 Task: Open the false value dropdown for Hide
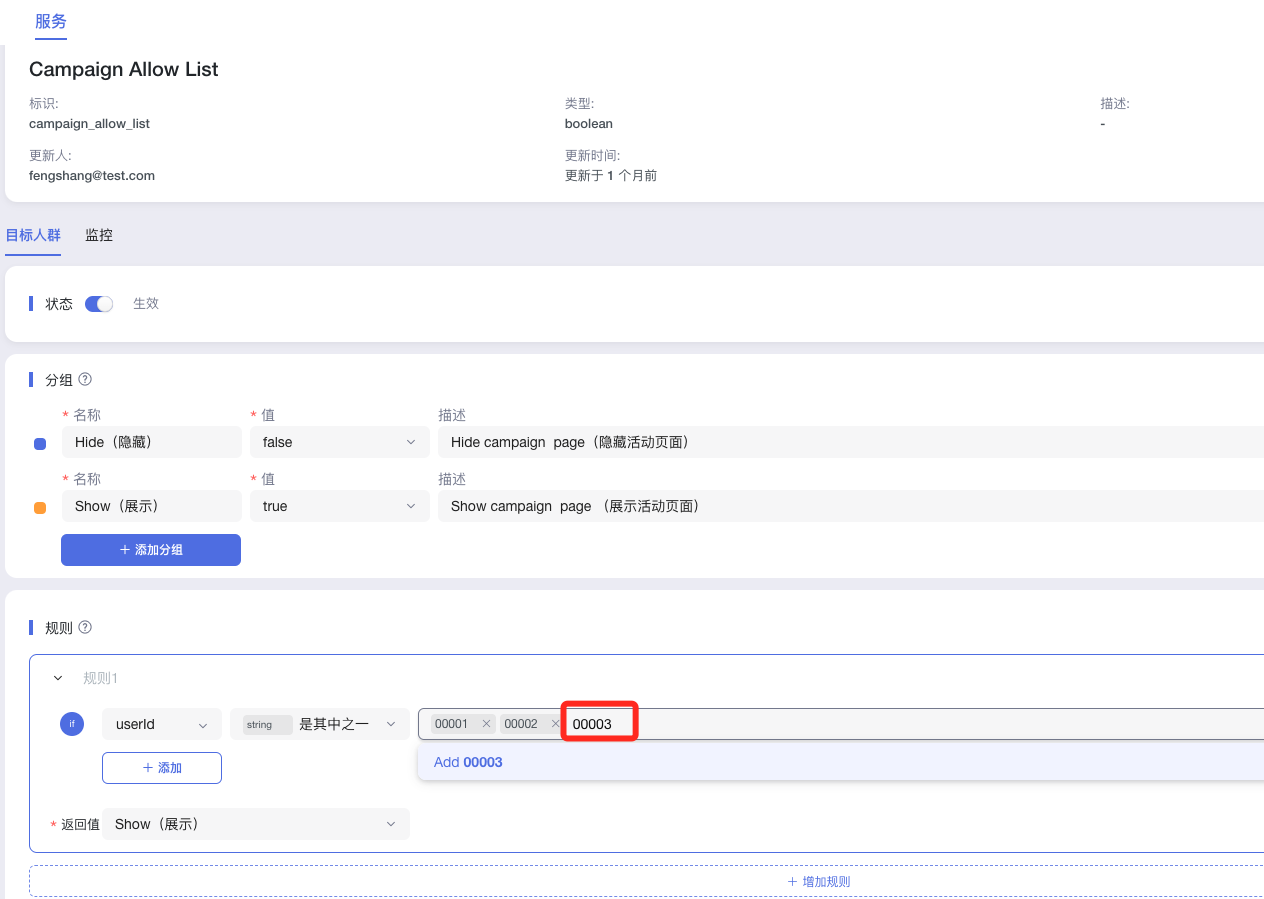[339, 442]
